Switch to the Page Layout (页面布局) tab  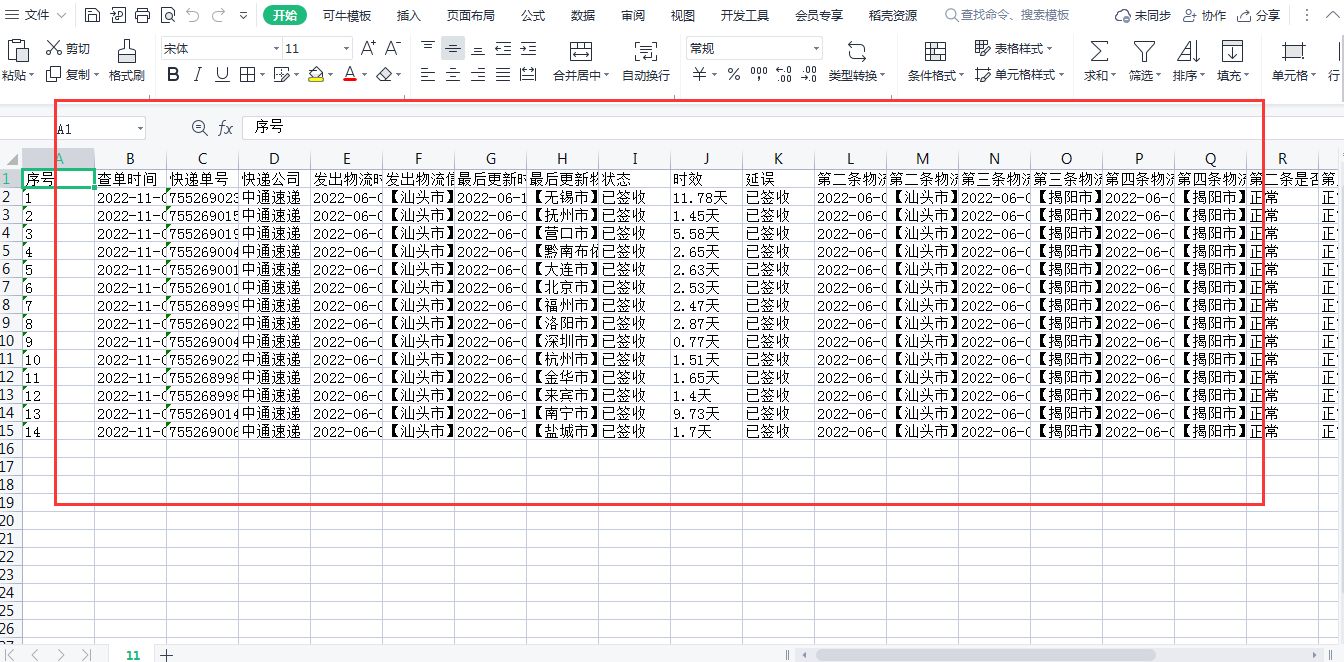[471, 15]
